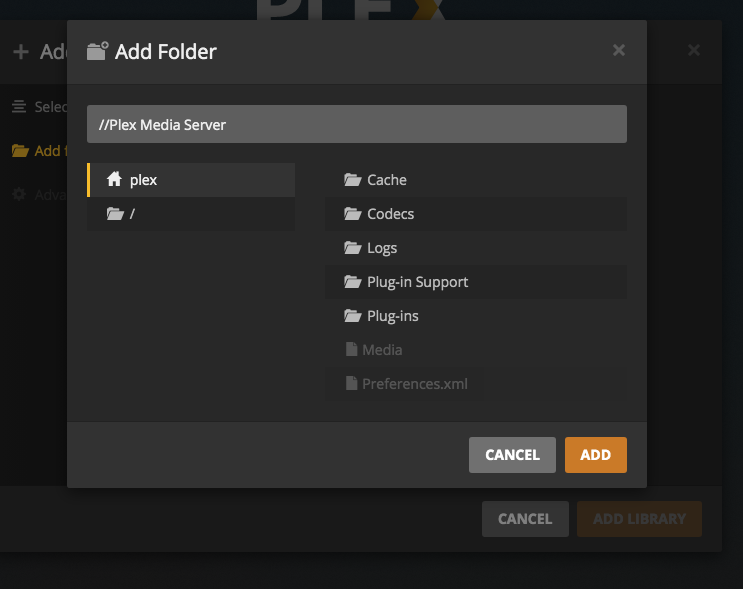Image resolution: width=743 pixels, height=589 pixels.
Task: Choose the plex home location
Action: pyautogui.click(x=191, y=180)
